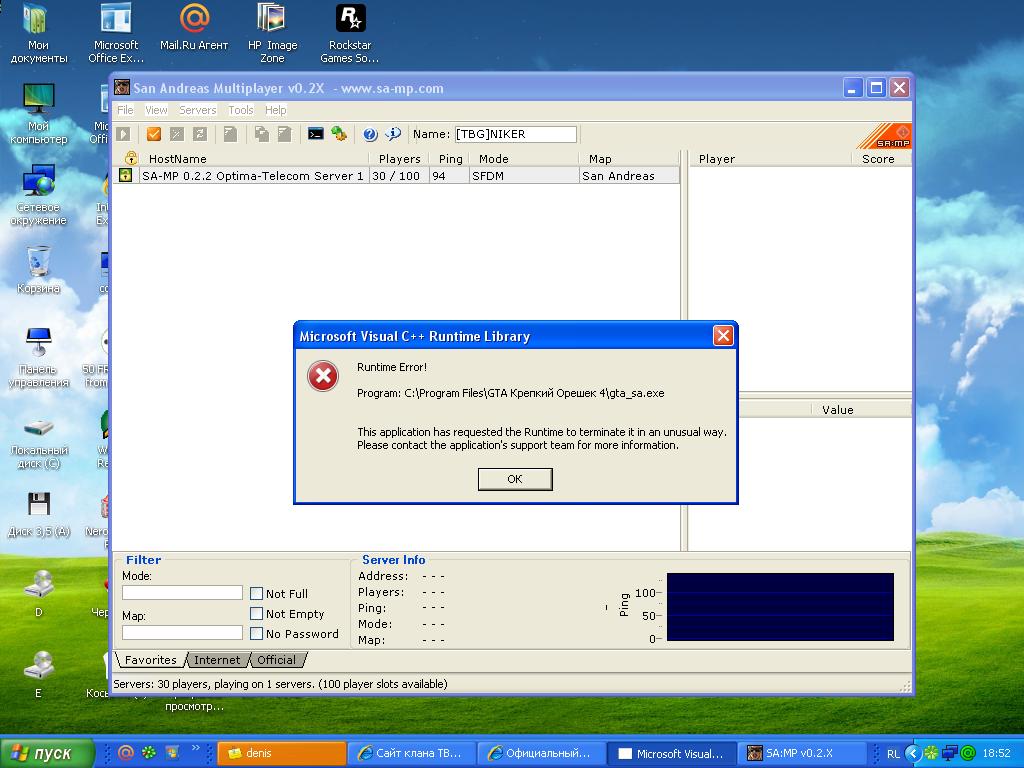1024x768 pixels.
Task: Open Корзина recycle bin icon
Action: 38,270
